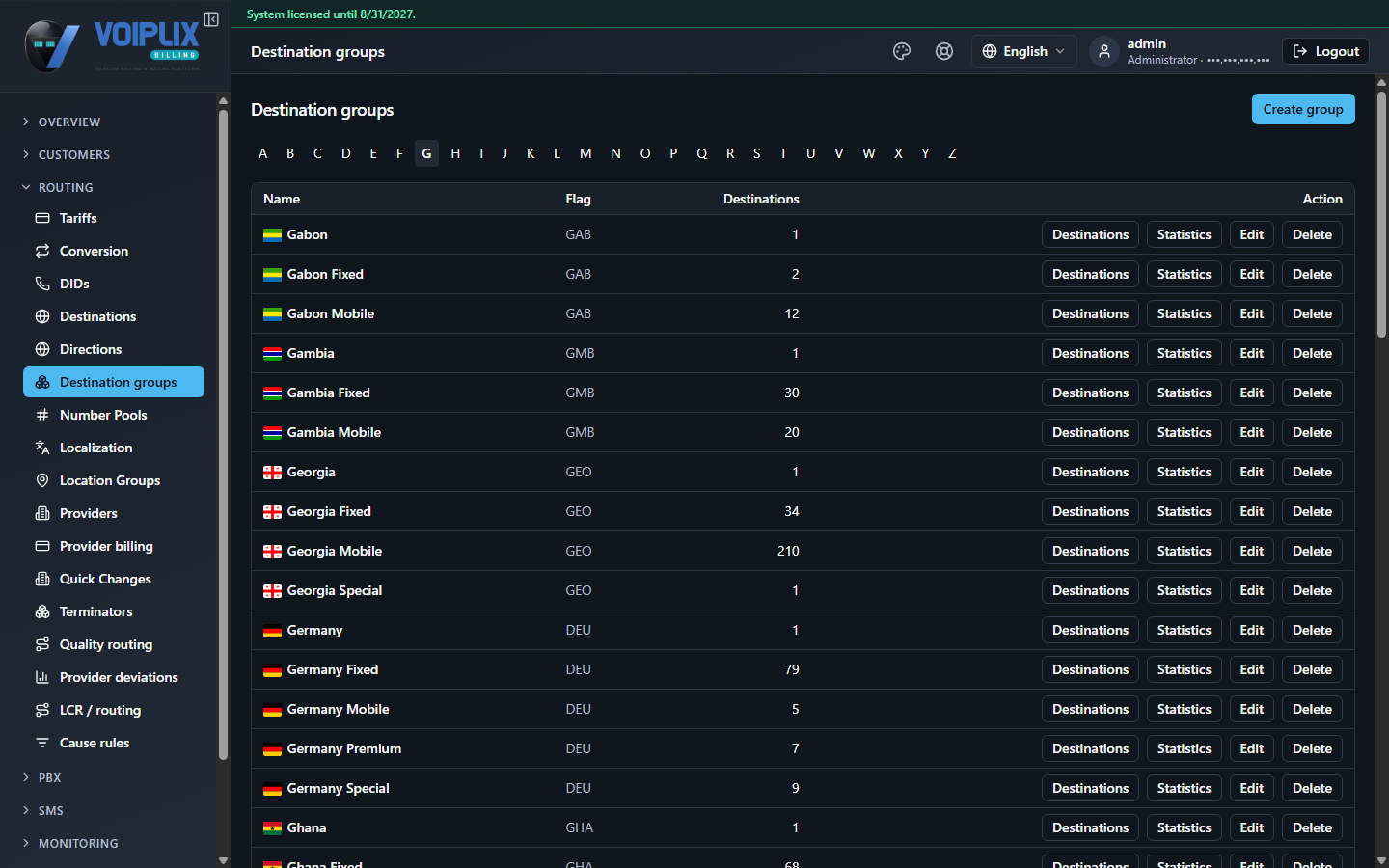
Task: Click the sidebar scroll down arrow
Action: 223,860
